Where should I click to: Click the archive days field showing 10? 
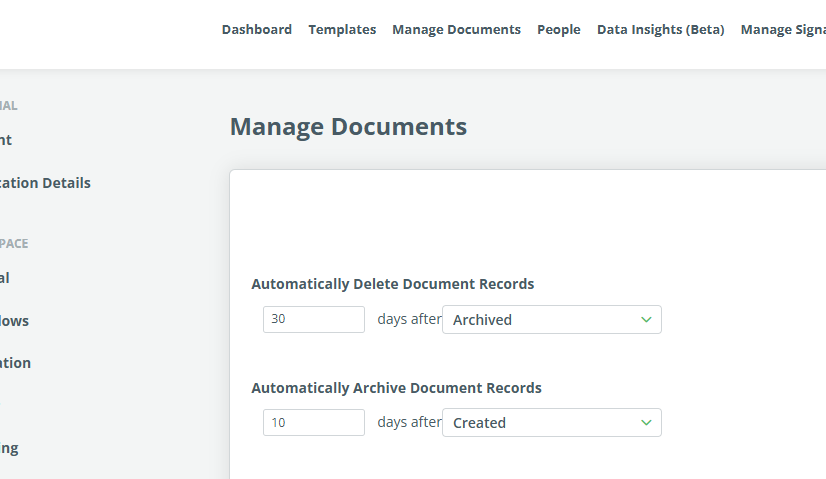tap(313, 423)
